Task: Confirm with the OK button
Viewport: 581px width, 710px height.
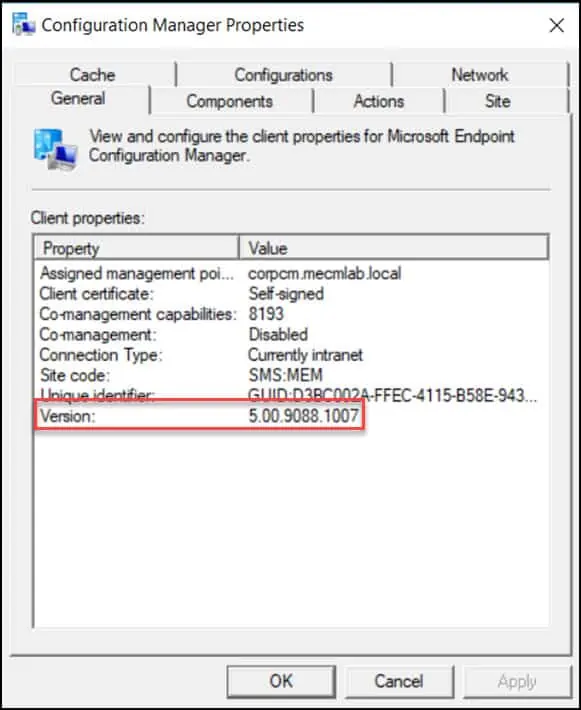Action: point(281,681)
